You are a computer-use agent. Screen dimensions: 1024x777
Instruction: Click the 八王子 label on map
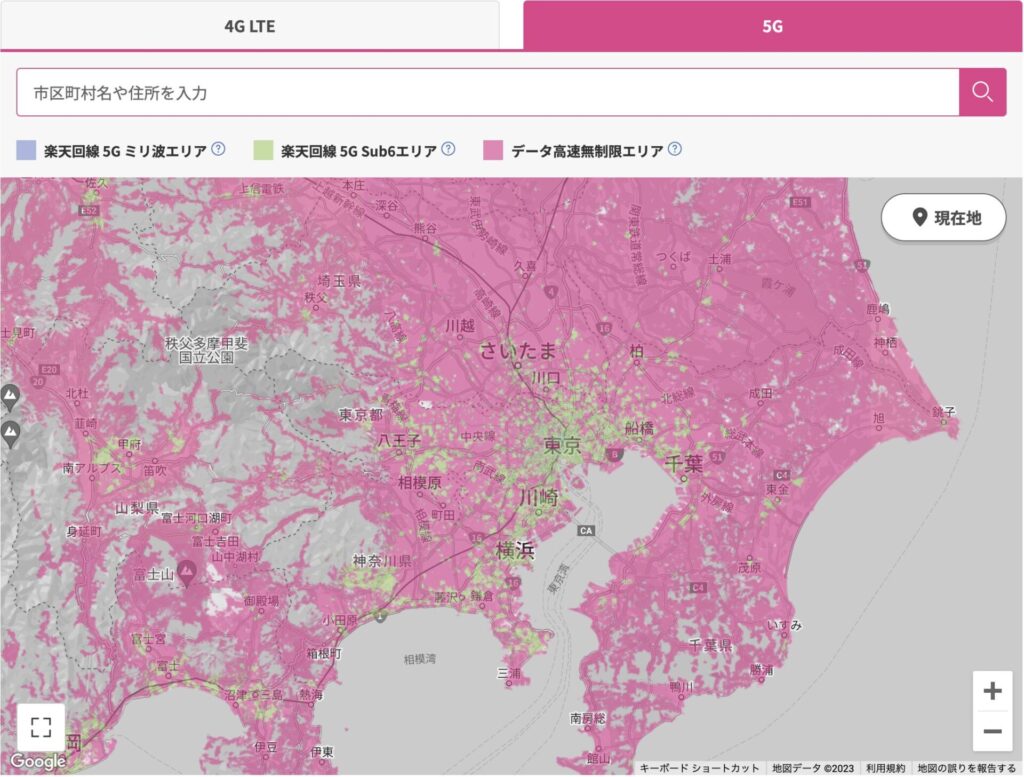(x=398, y=441)
